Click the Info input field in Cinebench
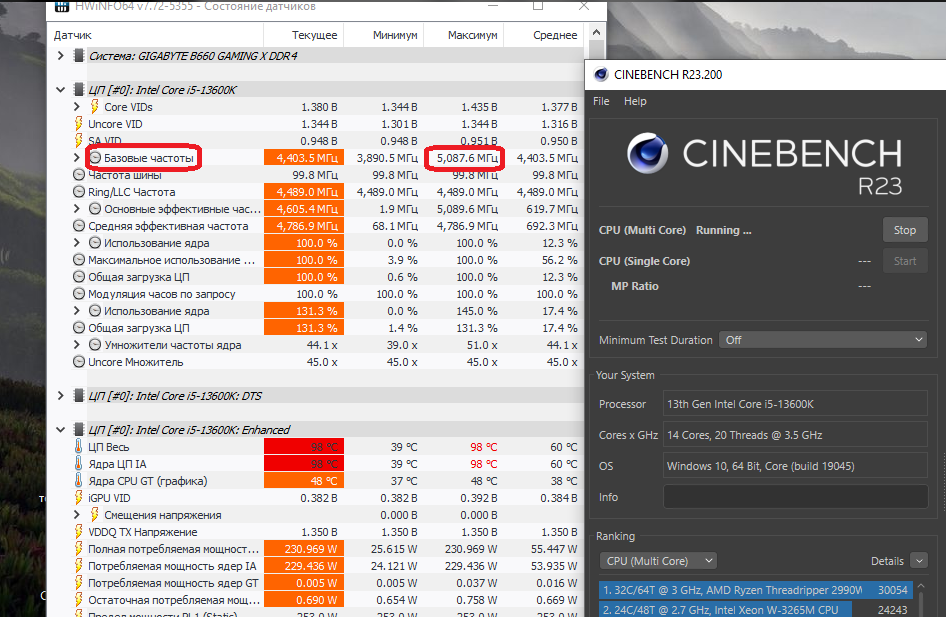Image resolution: width=946 pixels, height=617 pixels. click(x=795, y=497)
